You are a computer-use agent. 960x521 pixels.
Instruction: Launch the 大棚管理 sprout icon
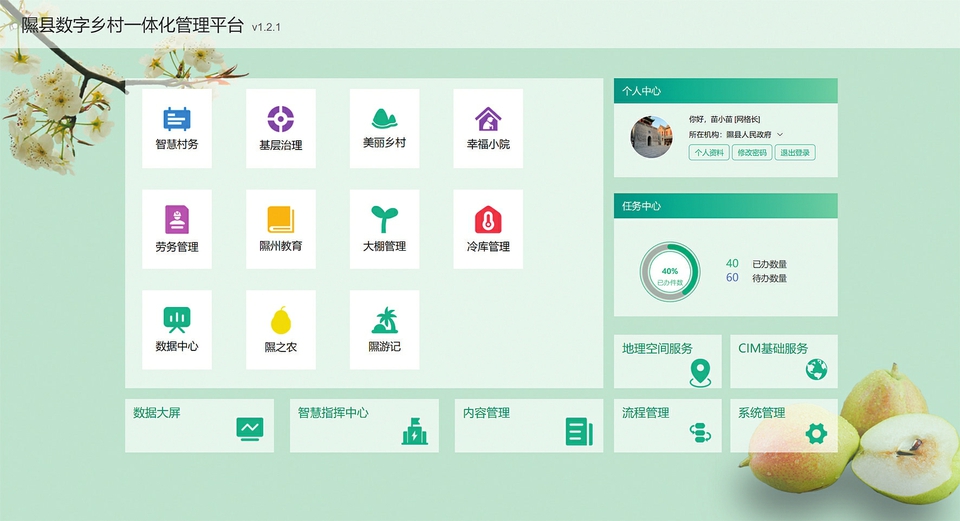pyautogui.click(x=384, y=220)
